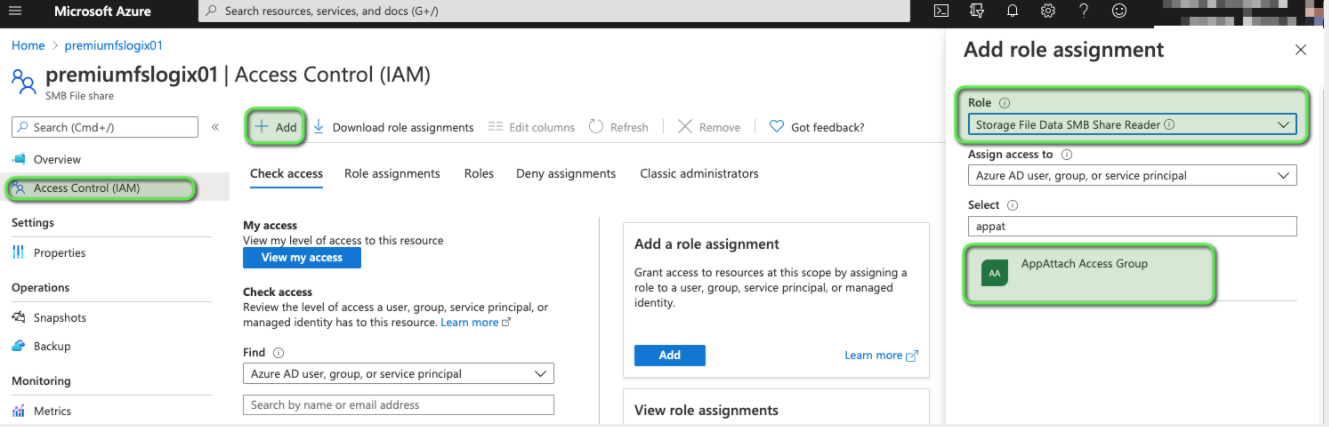Select AppAttach Access Group result
The height and width of the screenshot is (427, 1329).
[x=1089, y=273]
